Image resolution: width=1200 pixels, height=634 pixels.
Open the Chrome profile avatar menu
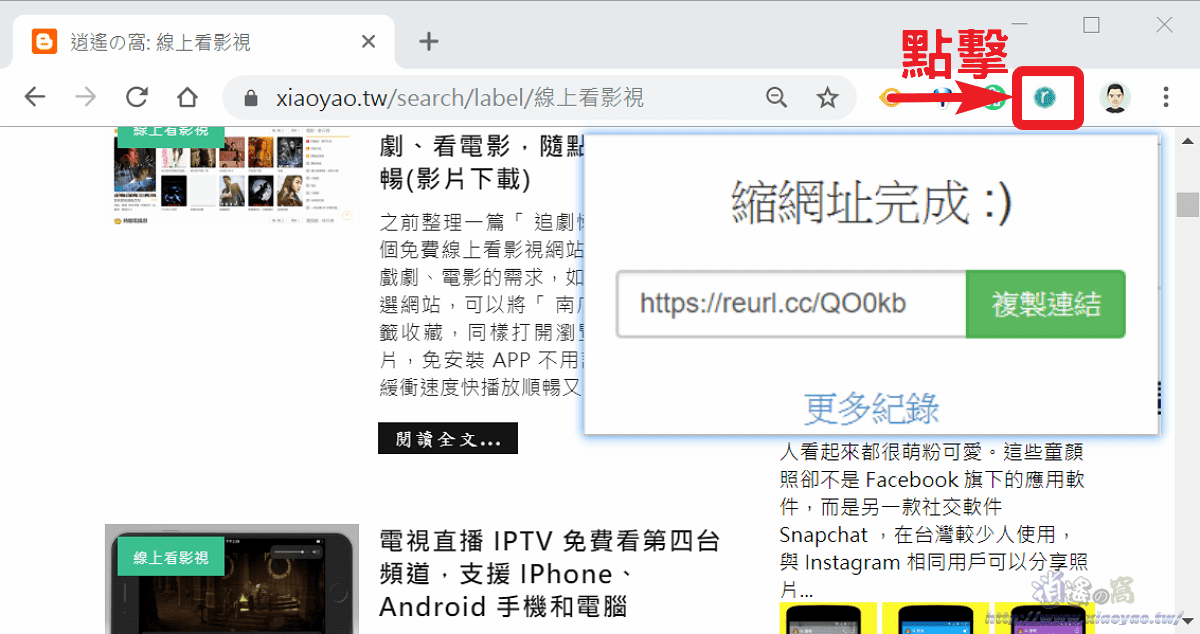1114,97
